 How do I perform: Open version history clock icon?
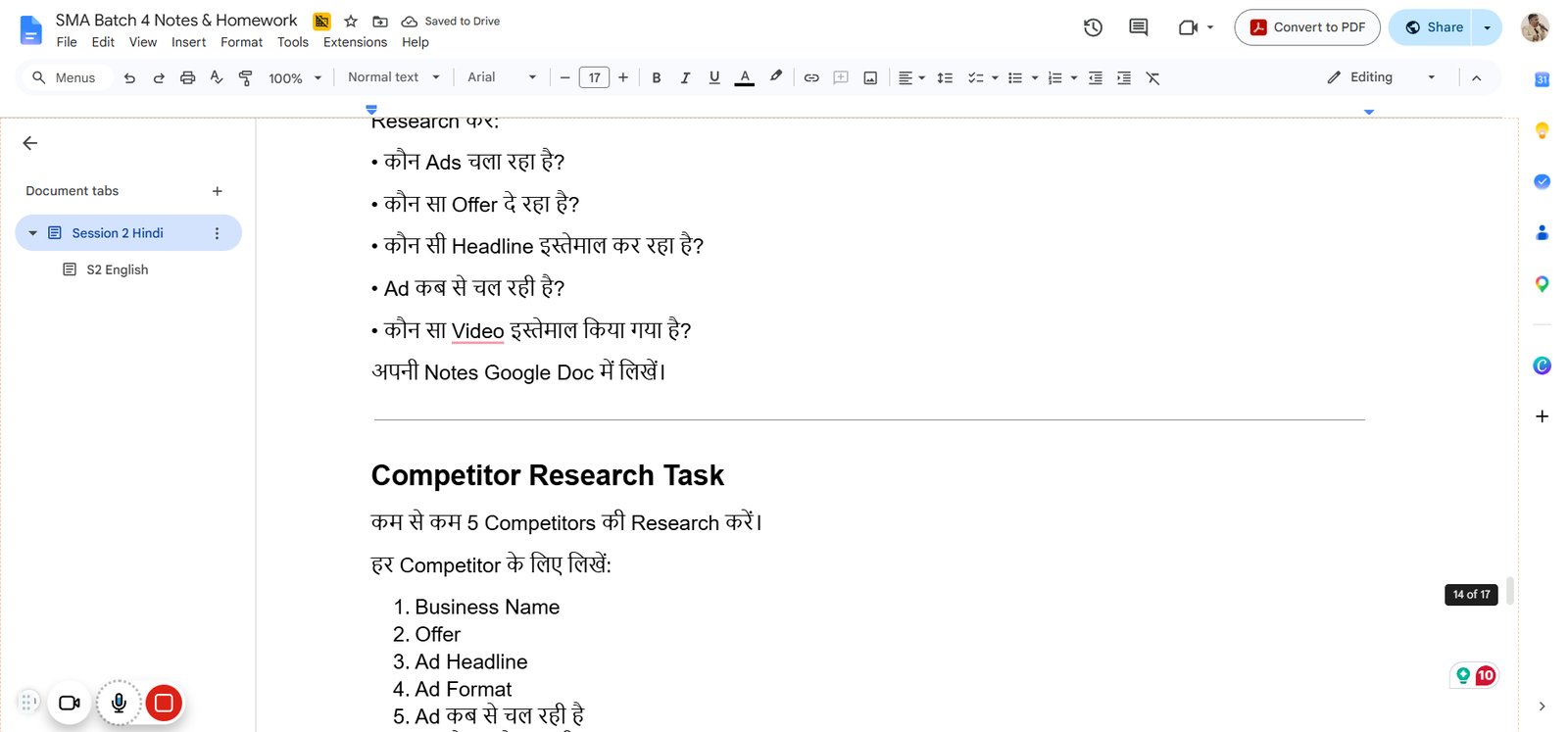click(x=1093, y=27)
